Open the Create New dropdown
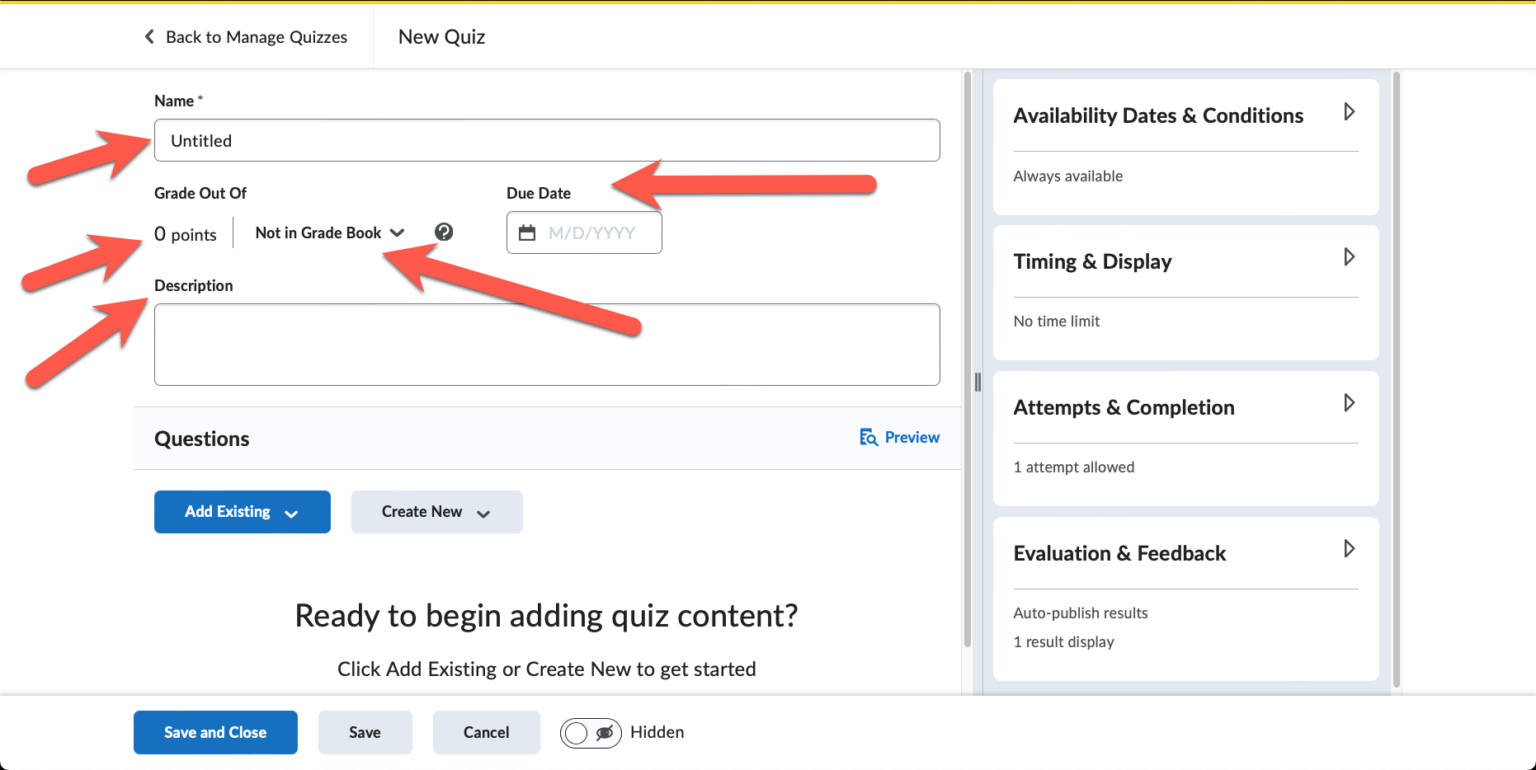The width and height of the screenshot is (1536, 770). coord(437,512)
